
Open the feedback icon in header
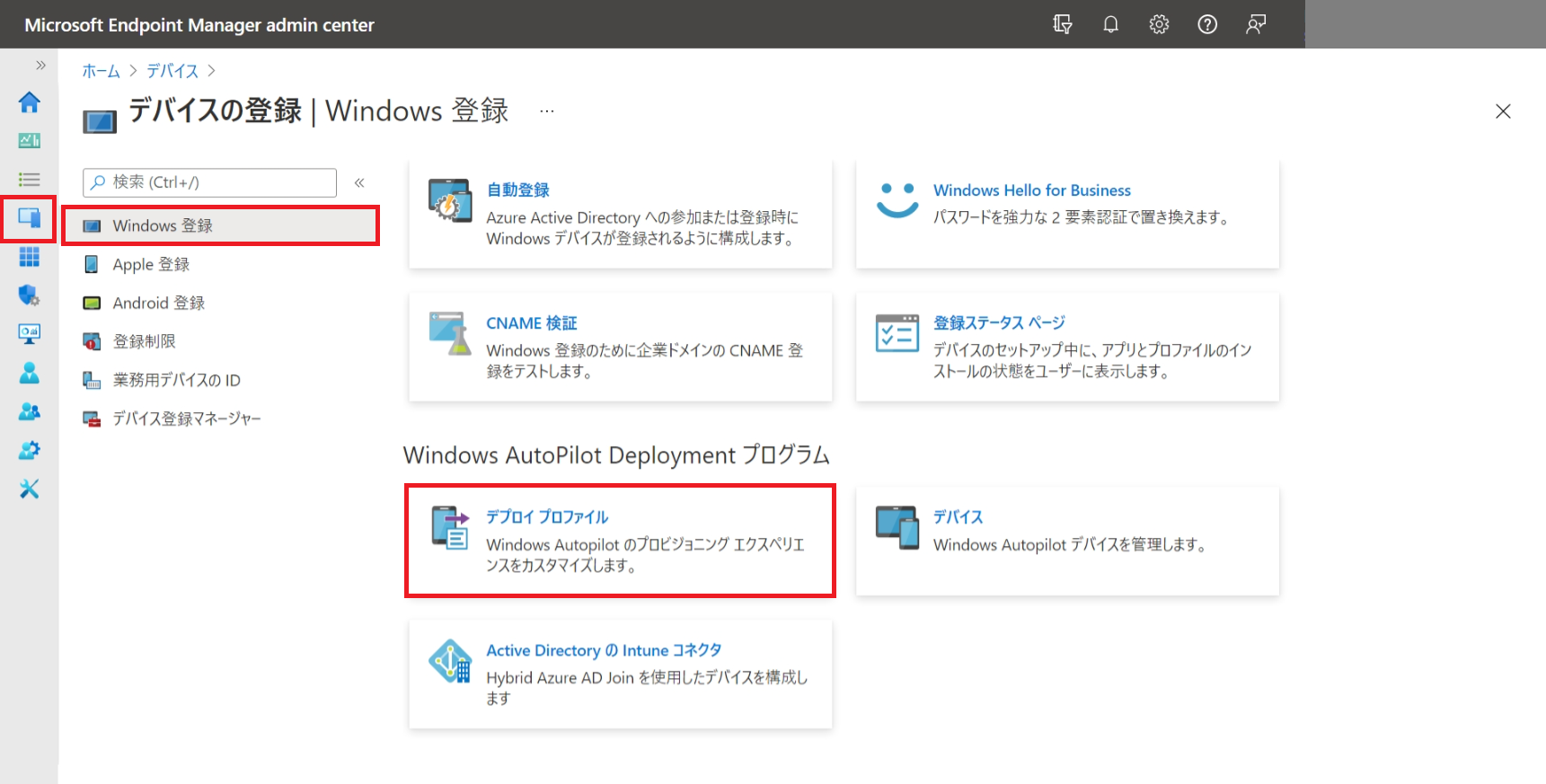tap(1256, 24)
